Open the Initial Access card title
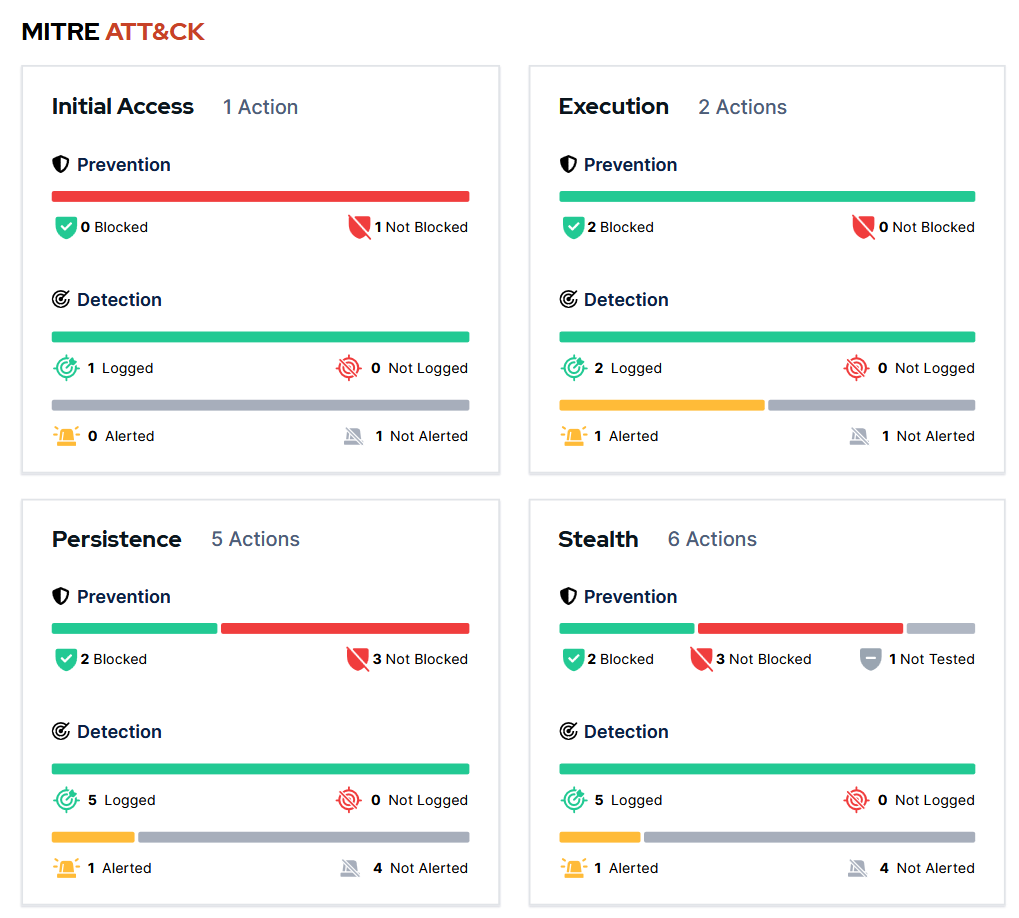Image resolution: width=1019 pixels, height=918 pixels. point(123,107)
